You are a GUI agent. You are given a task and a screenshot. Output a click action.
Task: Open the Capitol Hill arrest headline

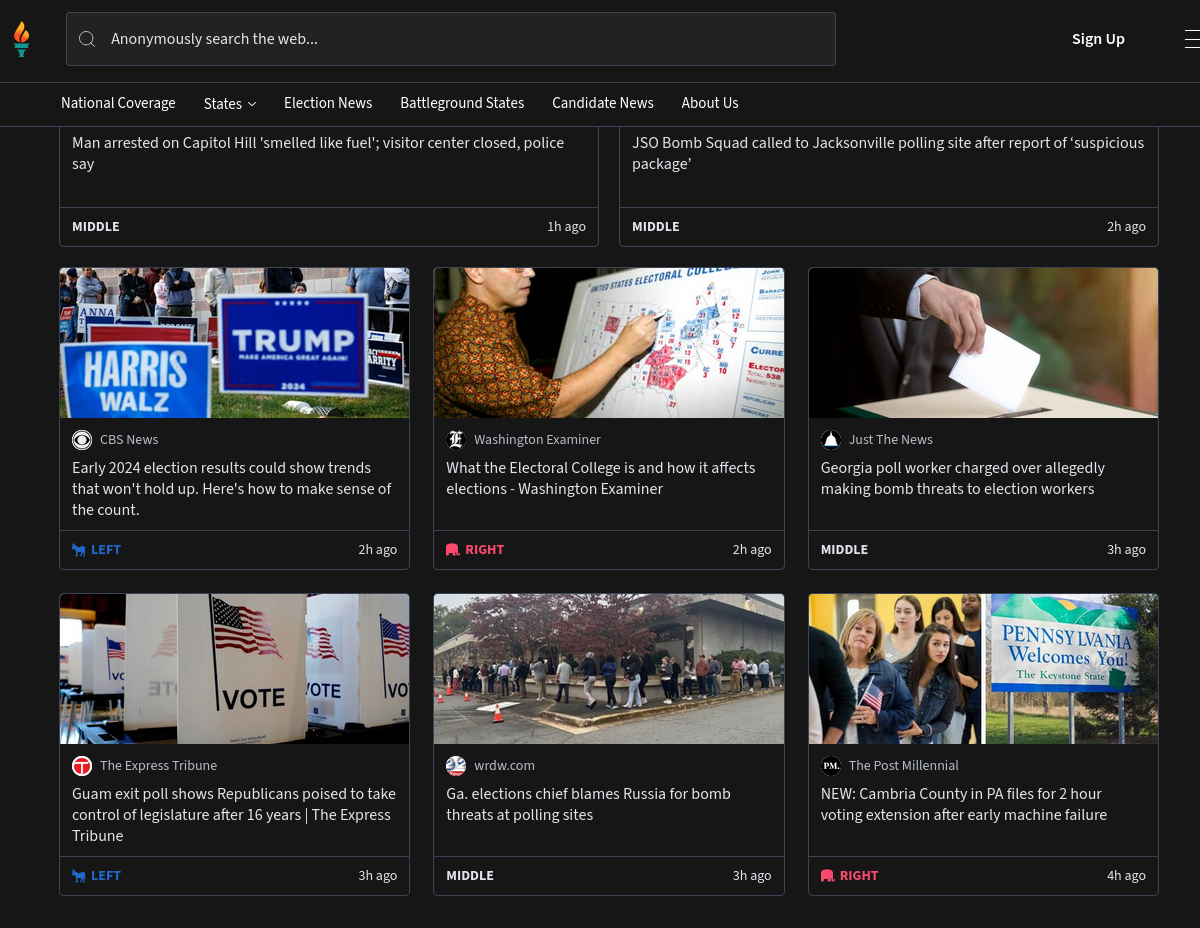click(x=318, y=153)
